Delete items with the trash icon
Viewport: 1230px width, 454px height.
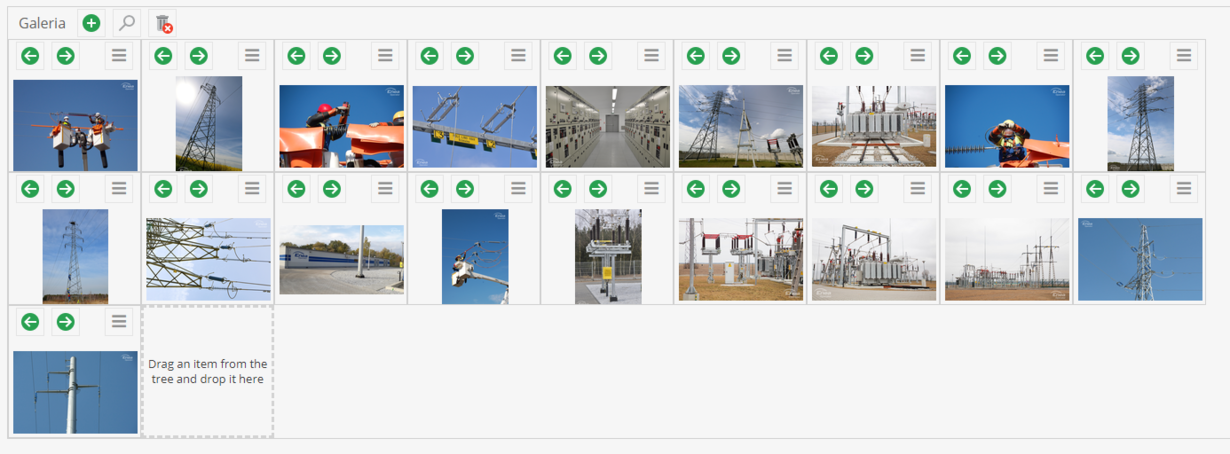point(163,23)
